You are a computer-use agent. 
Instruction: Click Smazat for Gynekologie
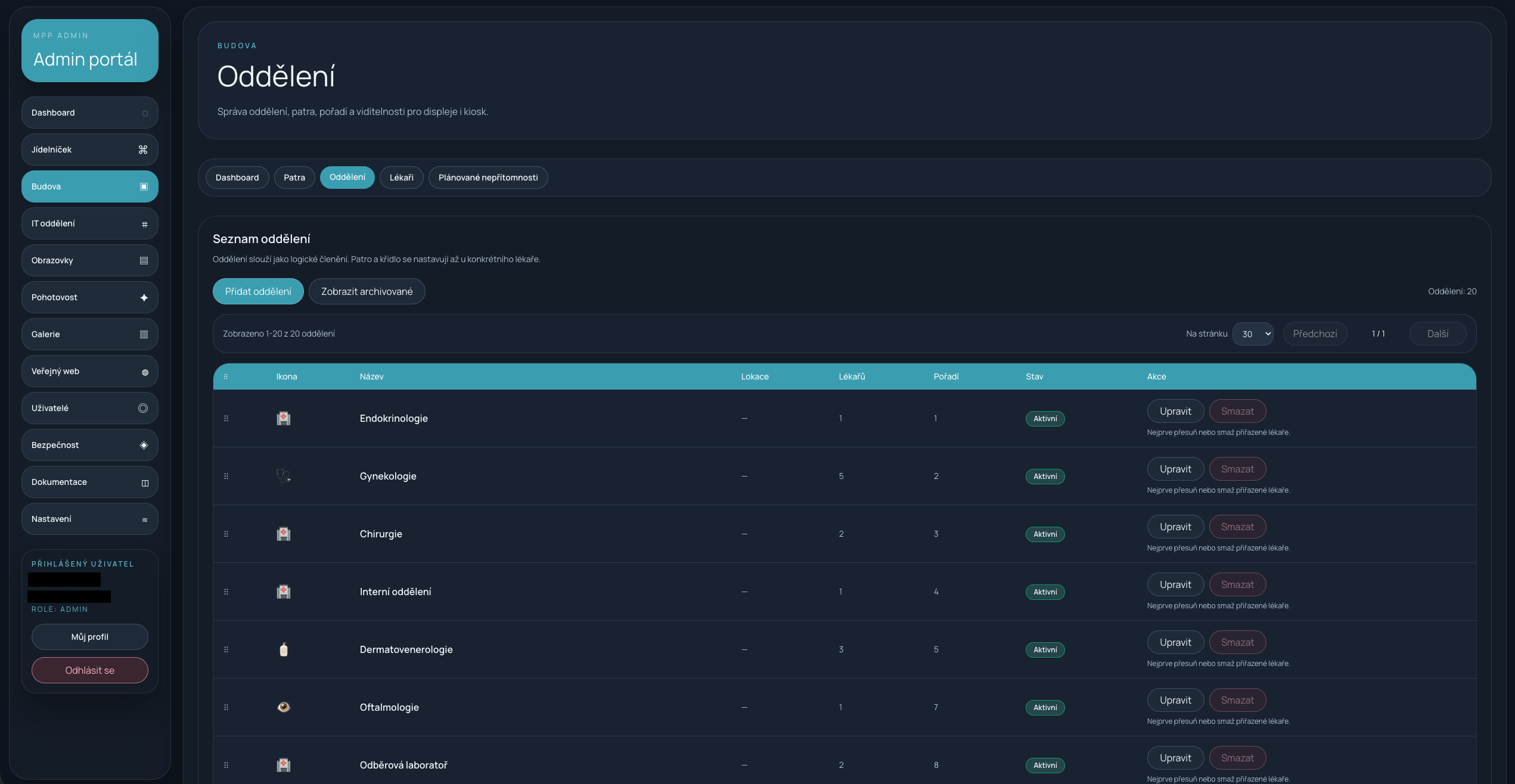point(1237,469)
